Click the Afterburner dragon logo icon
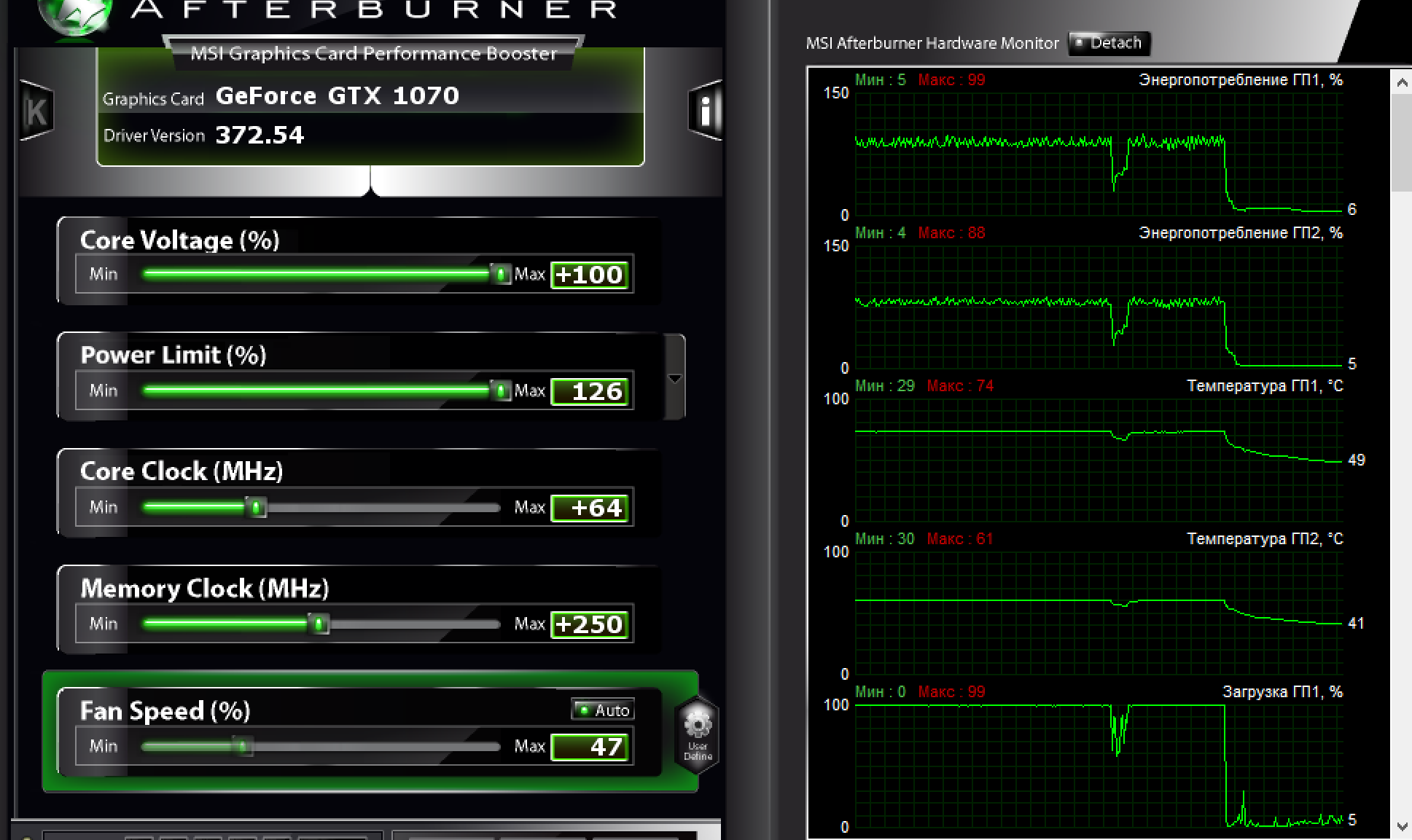Screen dimensions: 1412x840 point(76,15)
